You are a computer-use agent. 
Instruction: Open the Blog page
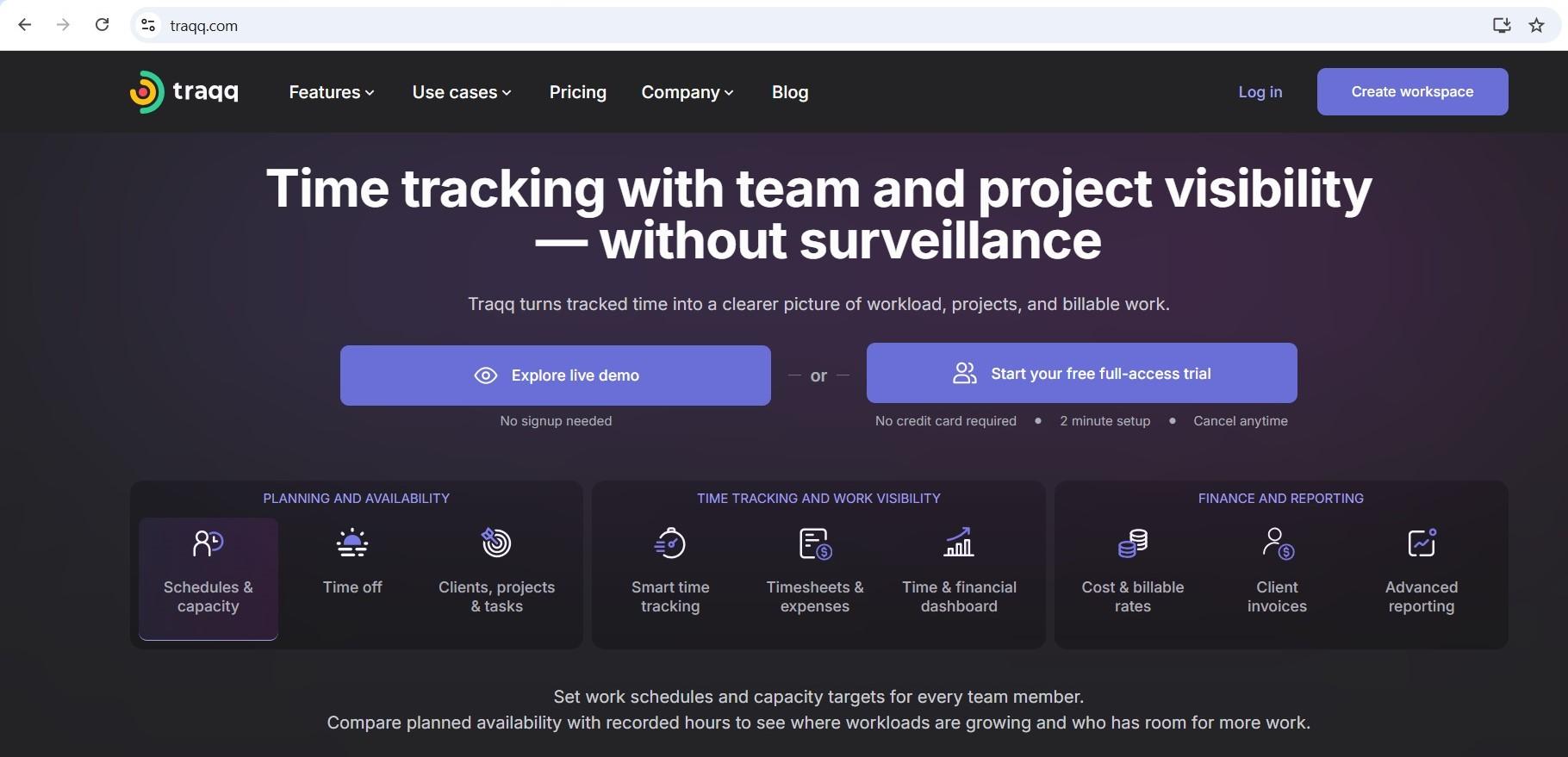click(790, 92)
